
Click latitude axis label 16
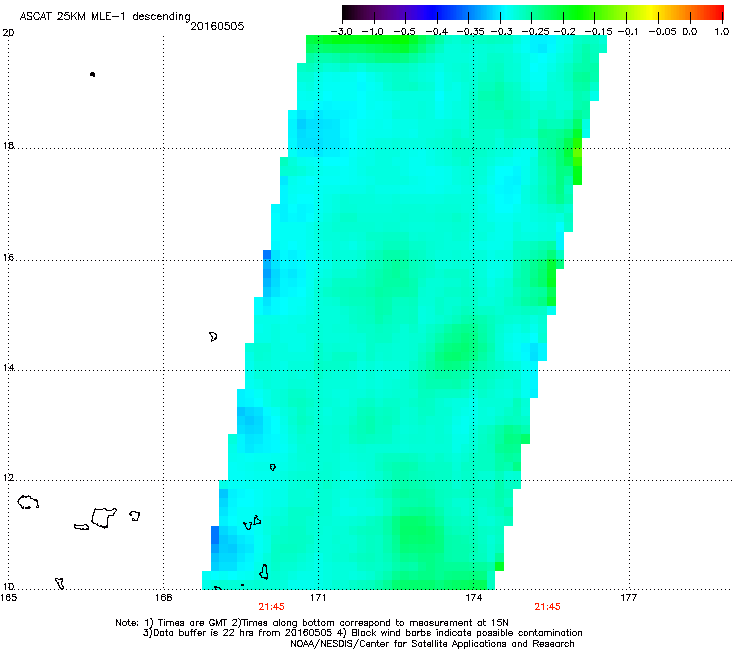click(x=8, y=258)
